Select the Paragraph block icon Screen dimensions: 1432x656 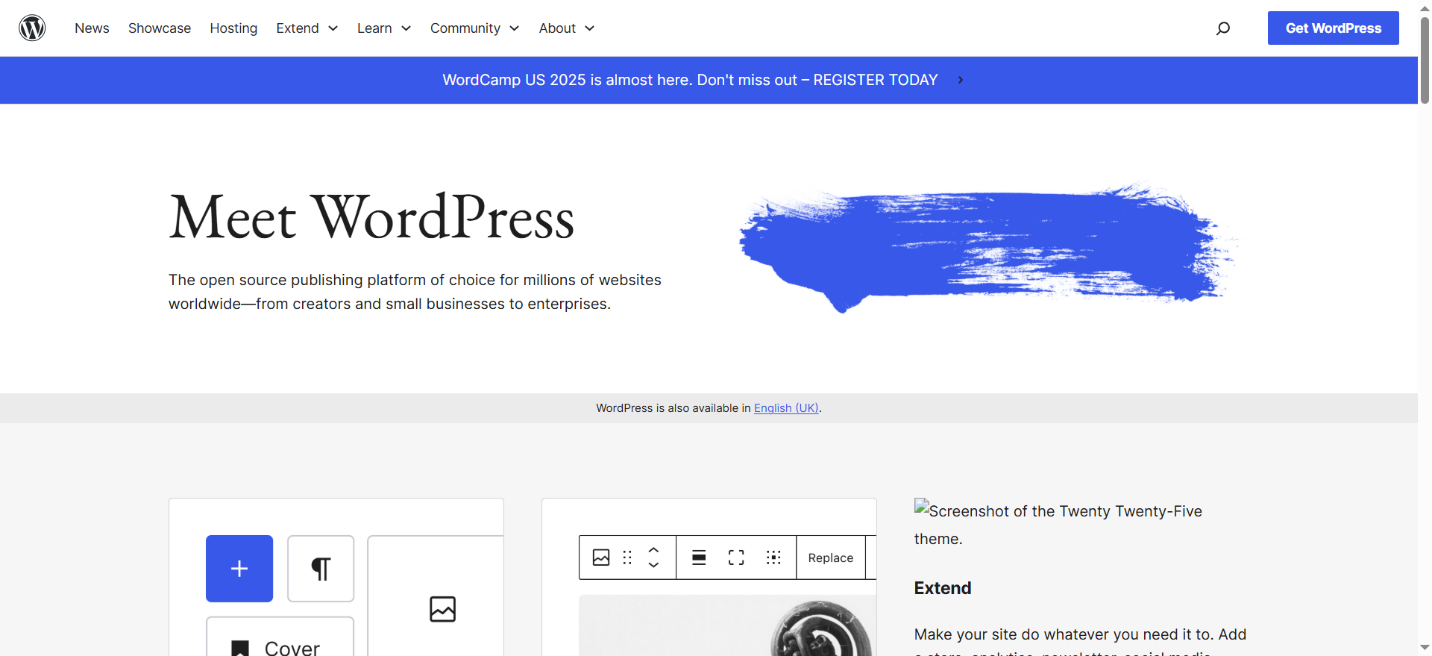pos(320,568)
